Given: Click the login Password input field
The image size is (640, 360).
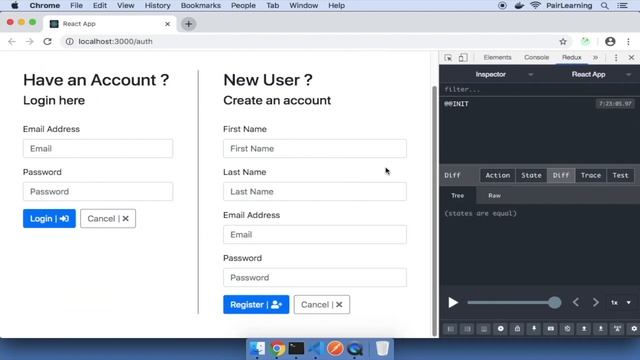Looking at the screenshot, I should point(98,191).
